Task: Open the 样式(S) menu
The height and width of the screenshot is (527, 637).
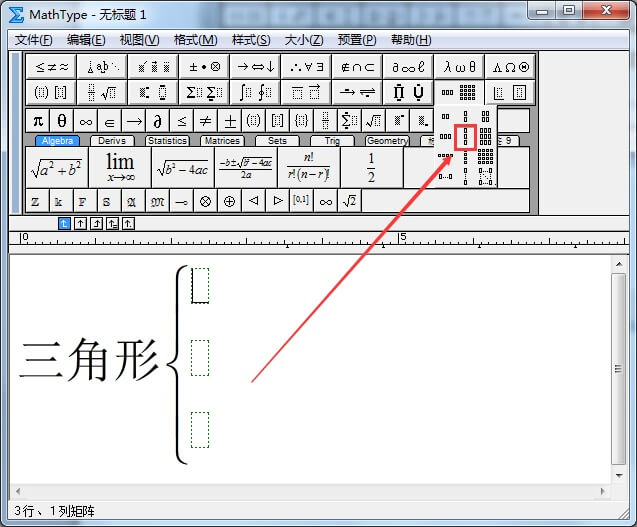Action: (x=251, y=40)
